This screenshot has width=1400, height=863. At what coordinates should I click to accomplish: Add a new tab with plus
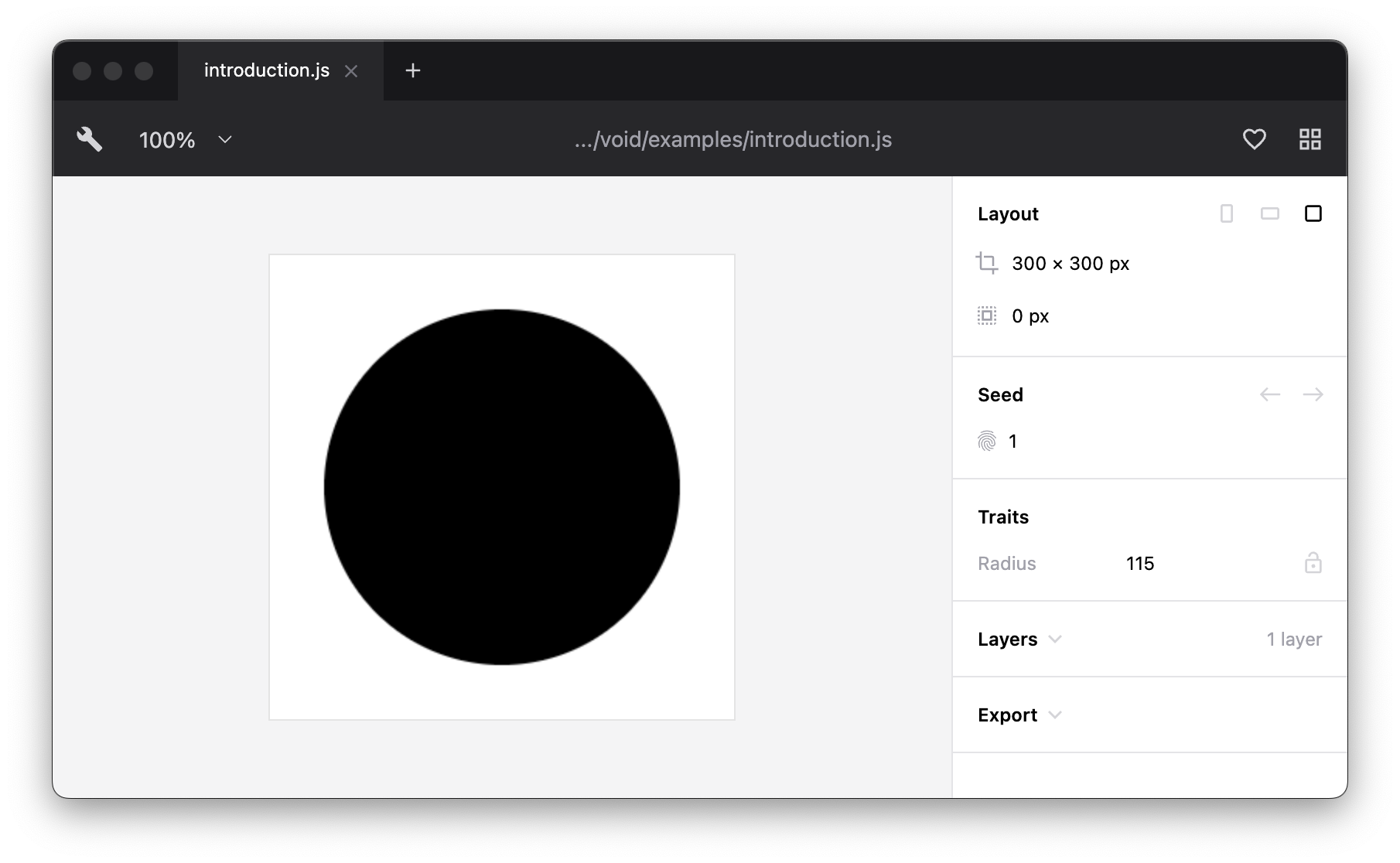tap(413, 70)
